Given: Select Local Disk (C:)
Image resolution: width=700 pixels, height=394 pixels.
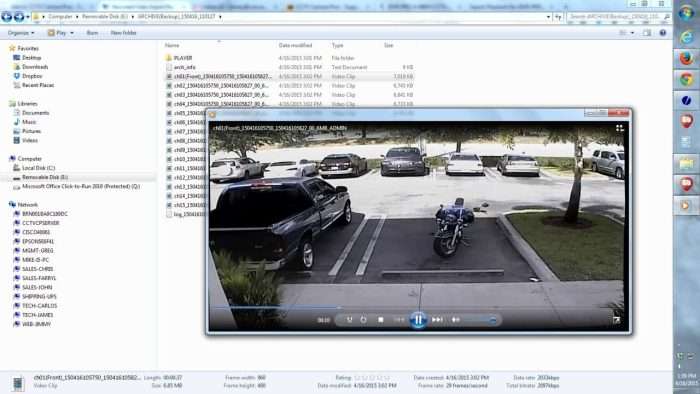Looking at the screenshot, I should [38, 168].
